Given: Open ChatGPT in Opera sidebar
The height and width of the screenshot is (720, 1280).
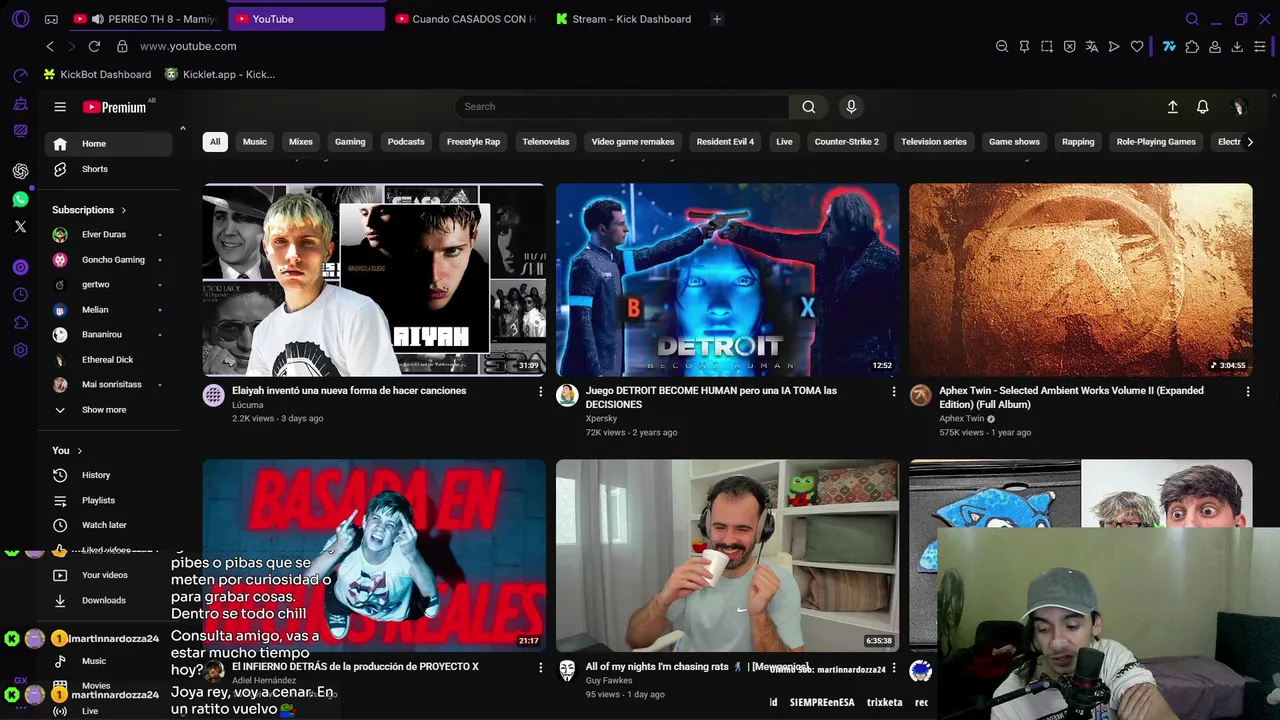Looking at the screenshot, I should (21, 171).
